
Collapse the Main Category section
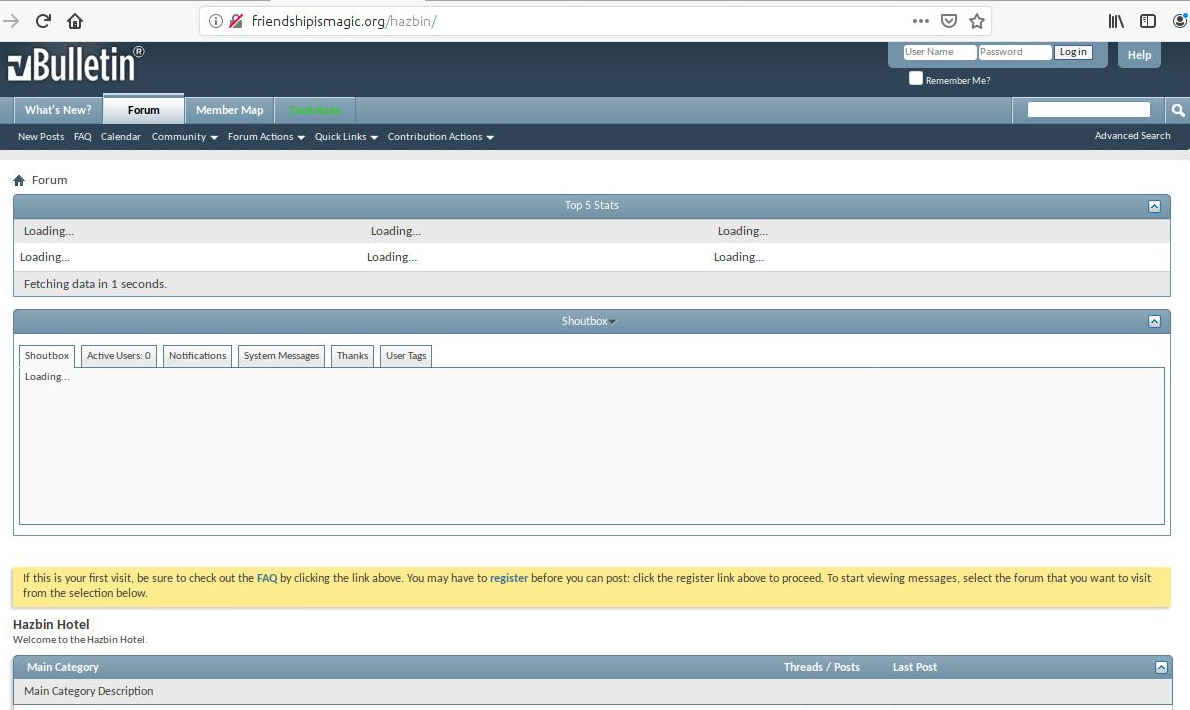(x=1161, y=667)
